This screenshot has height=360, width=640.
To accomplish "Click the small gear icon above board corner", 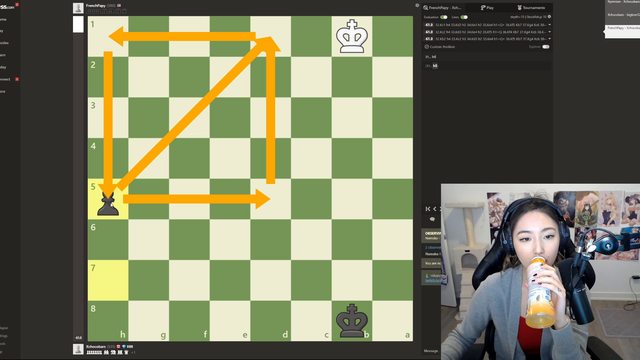I will tap(417, 5).
